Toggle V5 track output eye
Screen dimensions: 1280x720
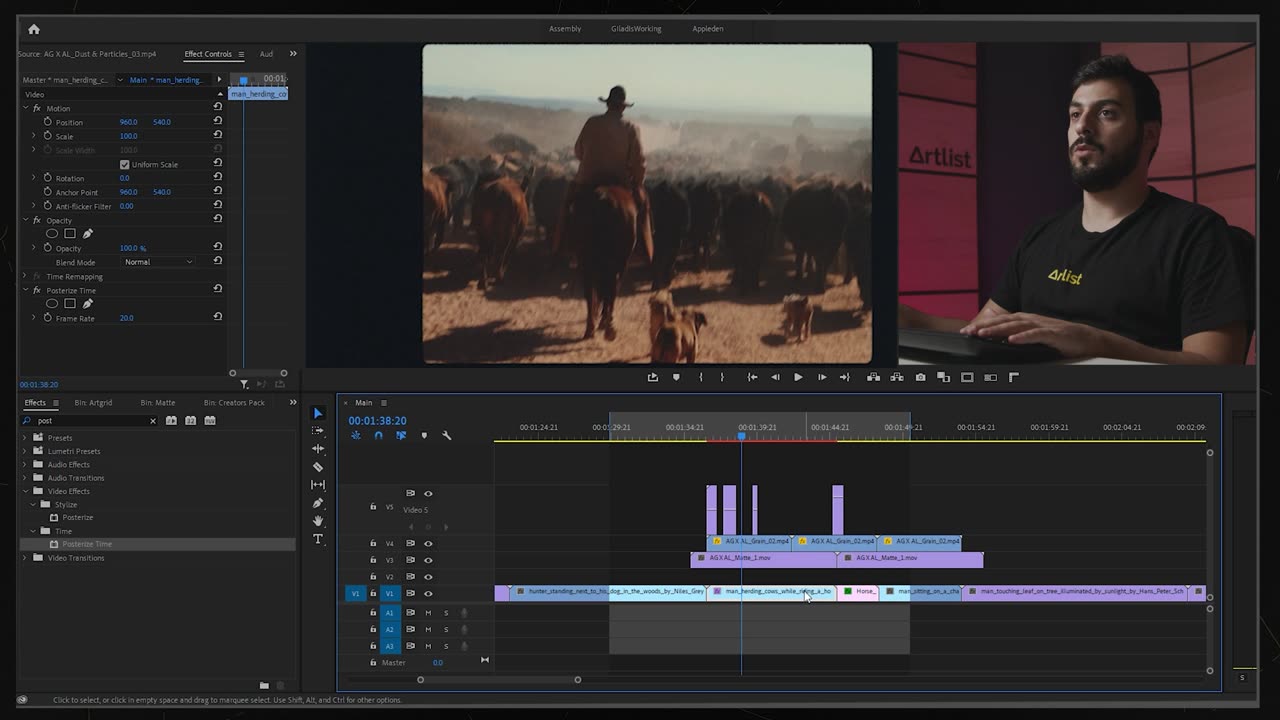pyautogui.click(x=428, y=493)
